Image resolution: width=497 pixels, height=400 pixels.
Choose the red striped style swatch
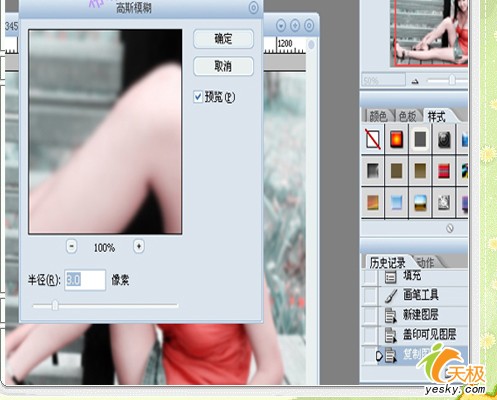tap(444, 171)
